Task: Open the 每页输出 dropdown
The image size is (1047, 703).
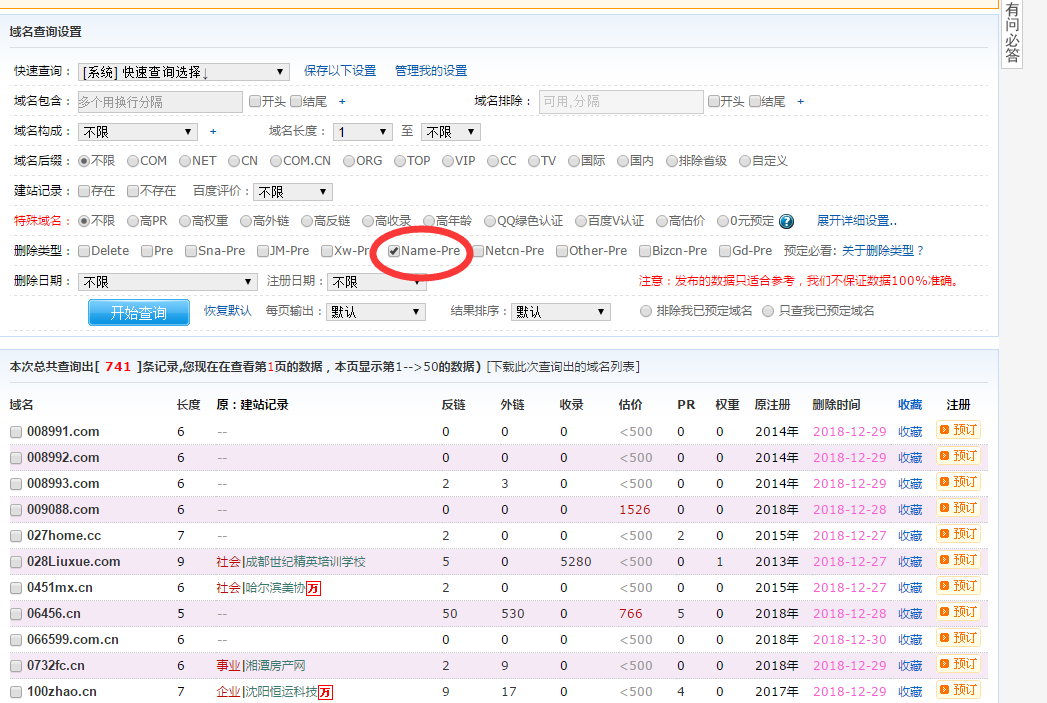Action: (375, 312)
